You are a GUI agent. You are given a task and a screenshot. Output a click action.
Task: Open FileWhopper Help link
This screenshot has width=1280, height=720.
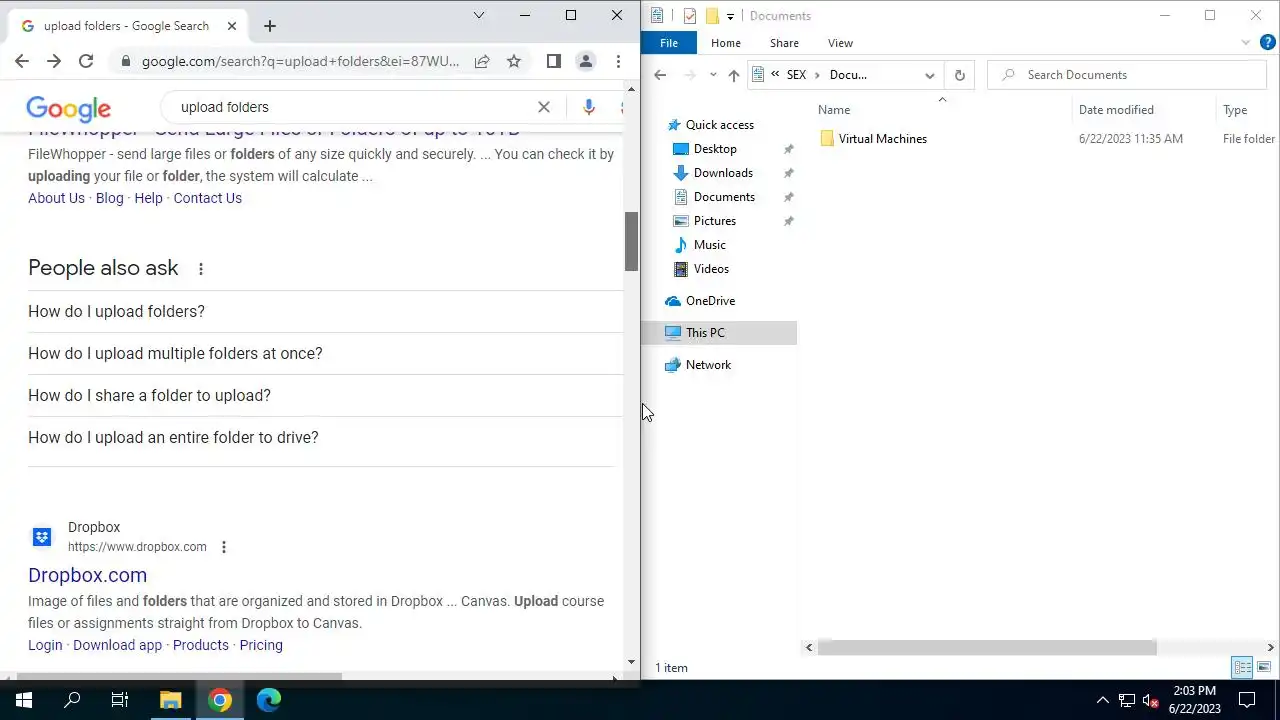(148, 198)
